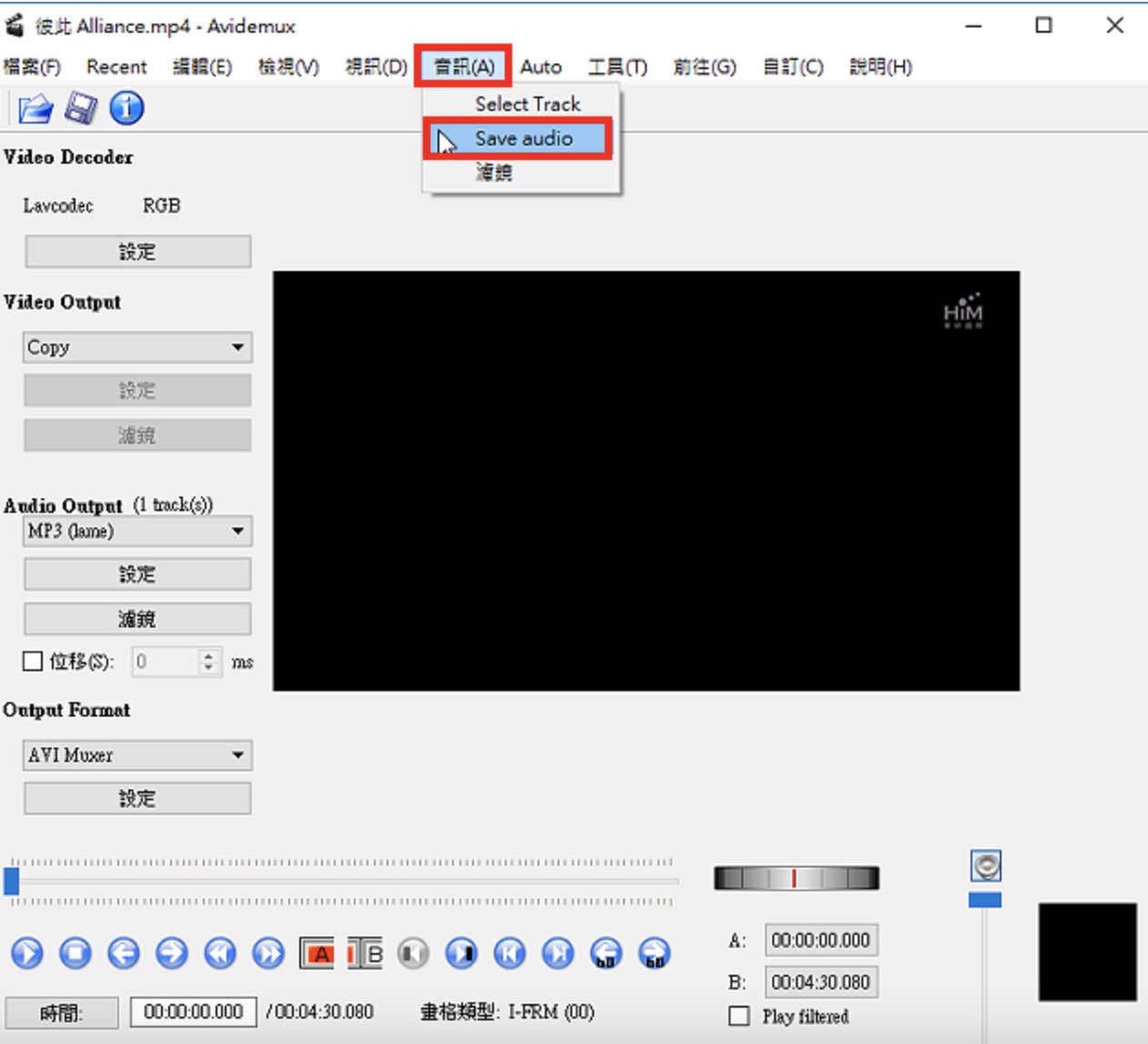Tick the Play filtered checkbox
The height and width of the screenshot is (1044, 1148).
tap(740, 1016)
